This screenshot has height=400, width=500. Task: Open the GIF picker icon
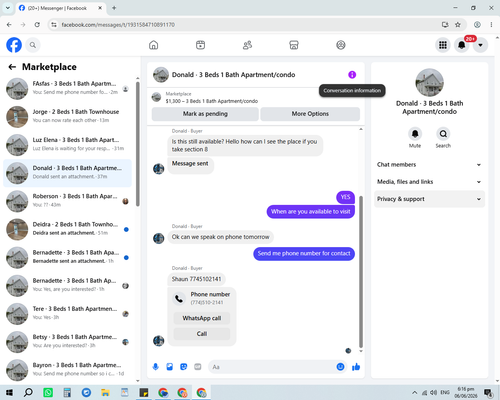[198, 367]
